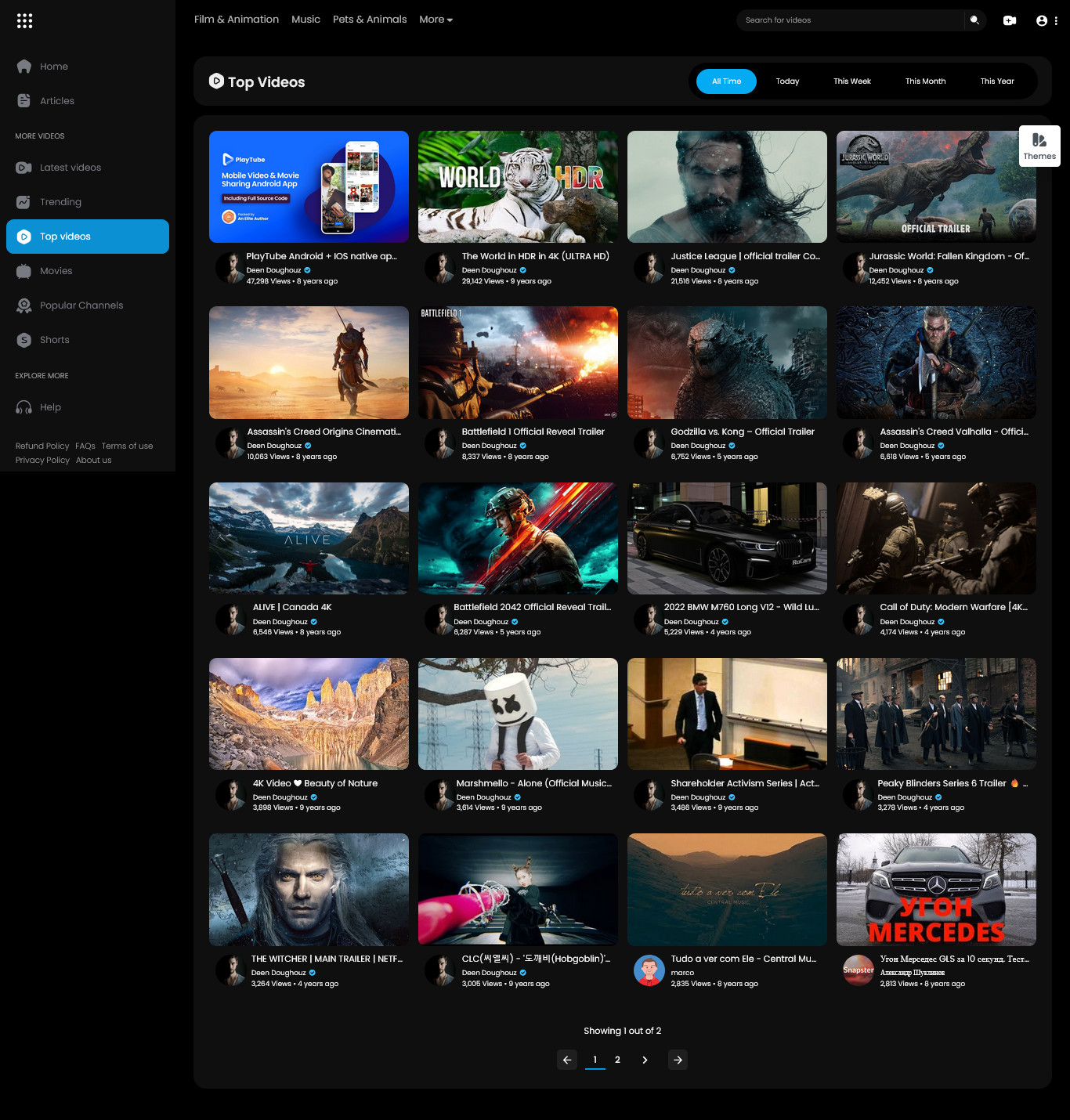Click 'Assassin's Creed Origins Cinemati...' title
Viewport: 1070px width, 1120px height.
(x=324, y=432)
